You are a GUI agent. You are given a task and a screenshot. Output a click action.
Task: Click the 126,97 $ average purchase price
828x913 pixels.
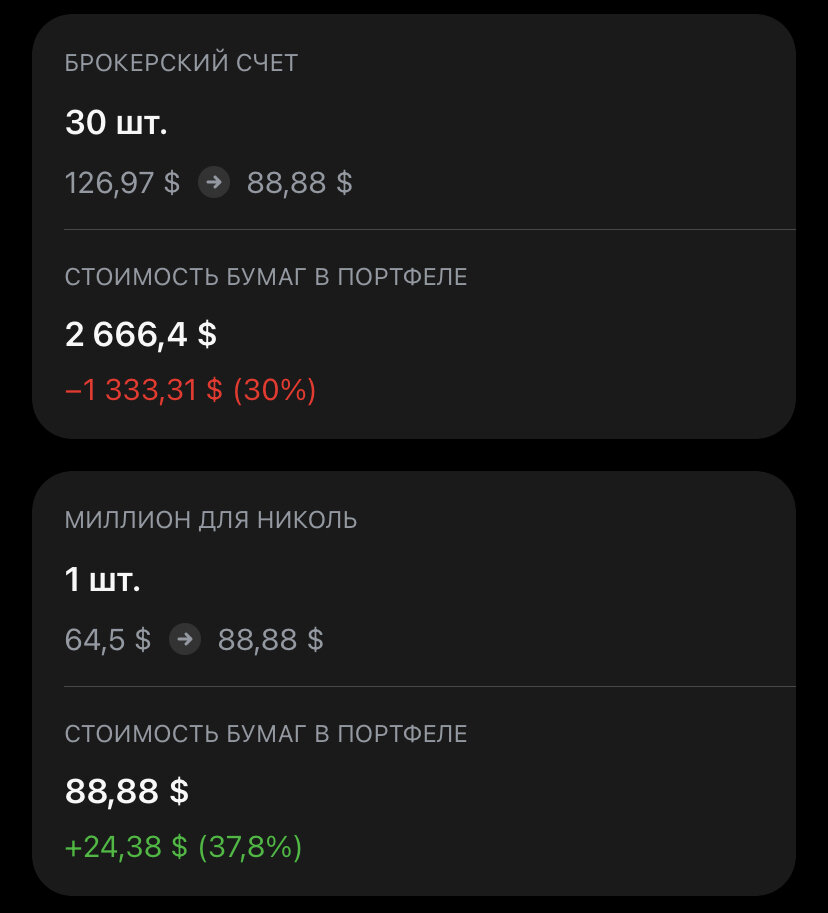coord(122,183)
